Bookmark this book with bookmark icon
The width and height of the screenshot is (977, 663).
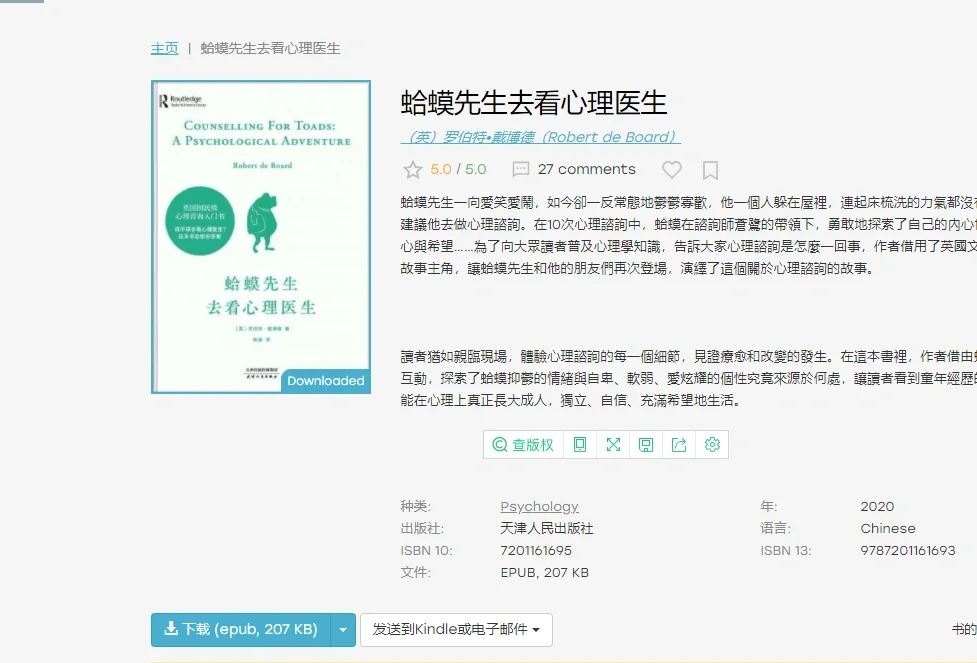pos(710,170)
